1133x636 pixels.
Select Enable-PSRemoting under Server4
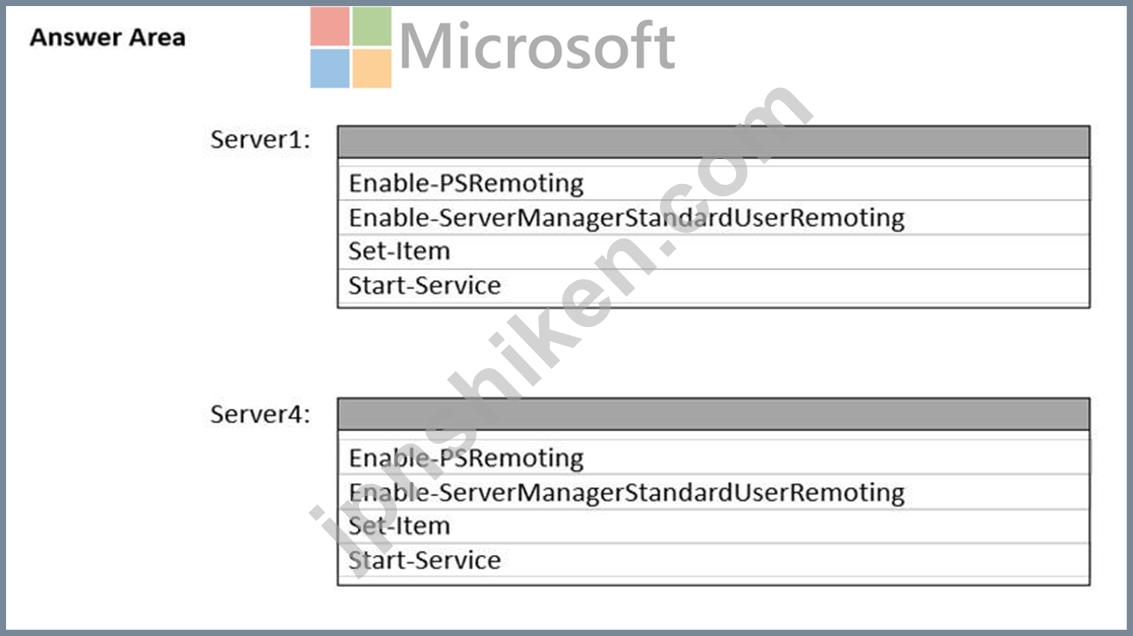tap(713, 458)
